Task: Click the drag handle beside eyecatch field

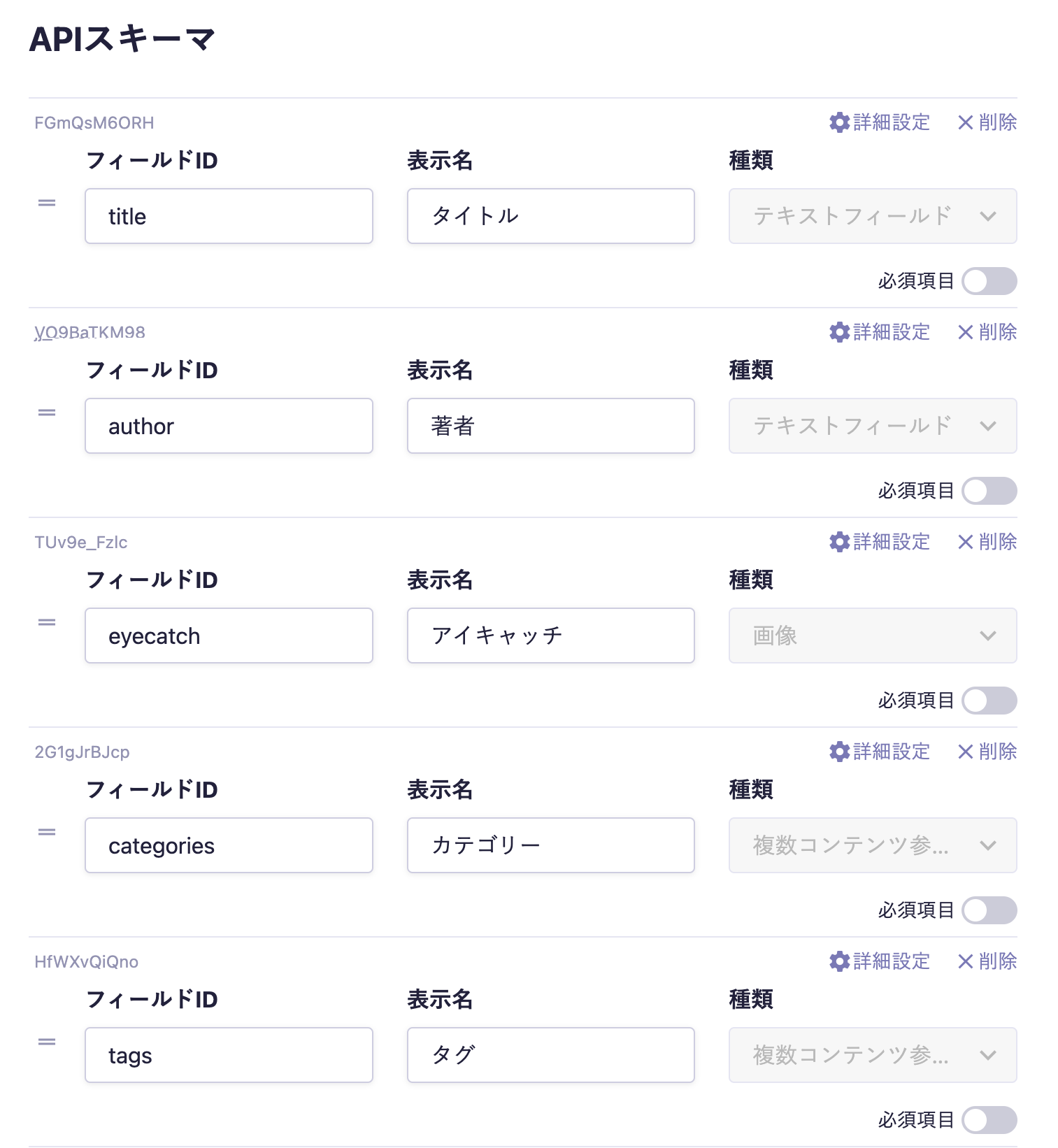Action: pos(47,622)
